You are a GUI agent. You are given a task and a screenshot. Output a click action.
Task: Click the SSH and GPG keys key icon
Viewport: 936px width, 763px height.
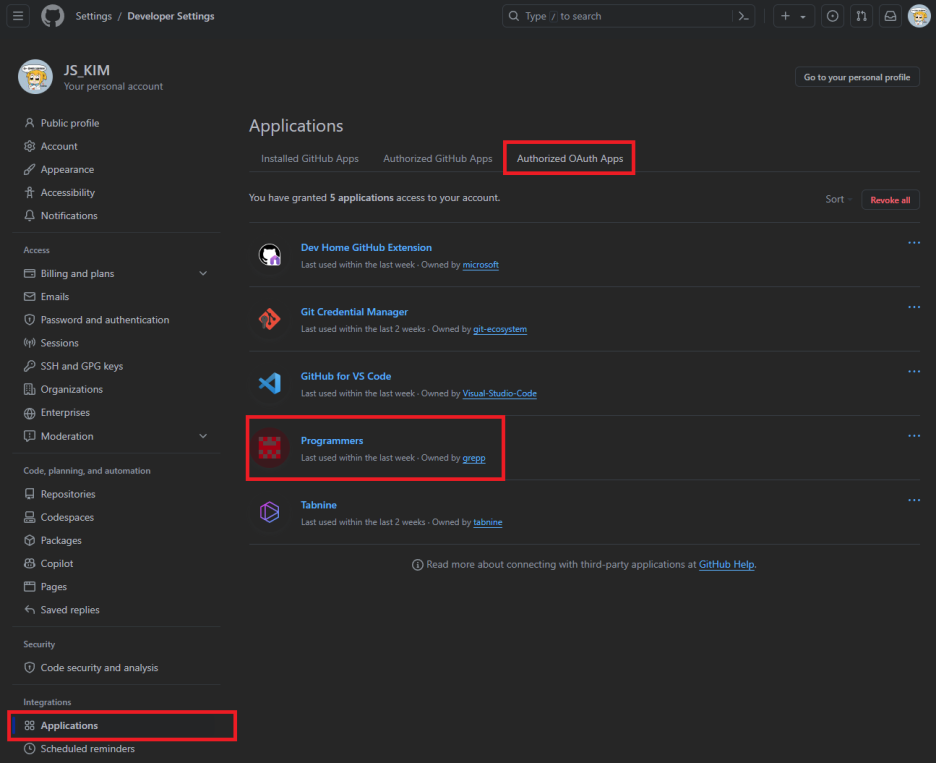click(x=29, y=366)
